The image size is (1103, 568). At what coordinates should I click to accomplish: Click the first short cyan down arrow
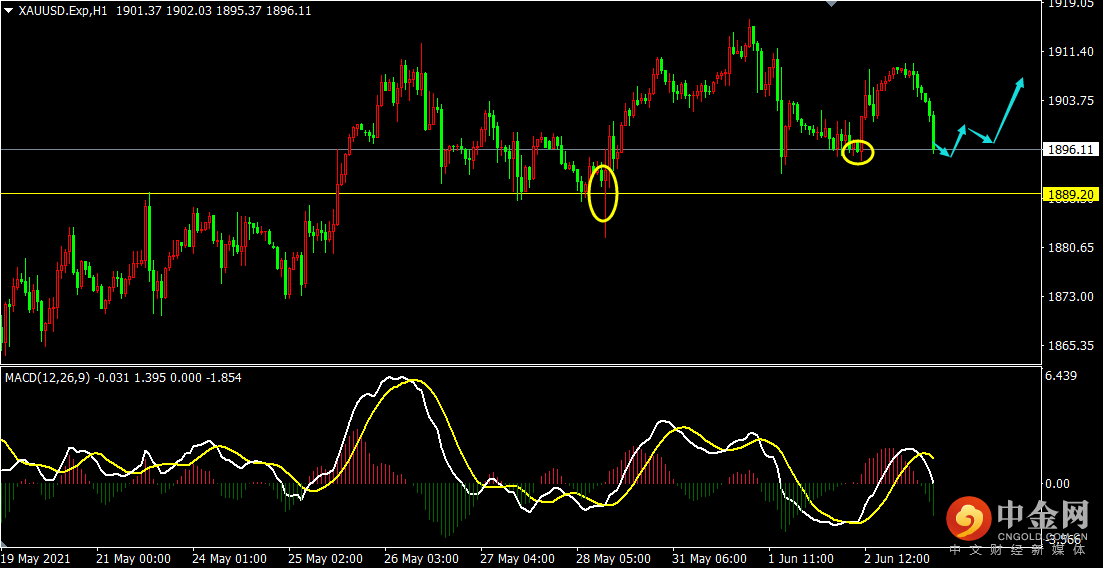(943, 151)
